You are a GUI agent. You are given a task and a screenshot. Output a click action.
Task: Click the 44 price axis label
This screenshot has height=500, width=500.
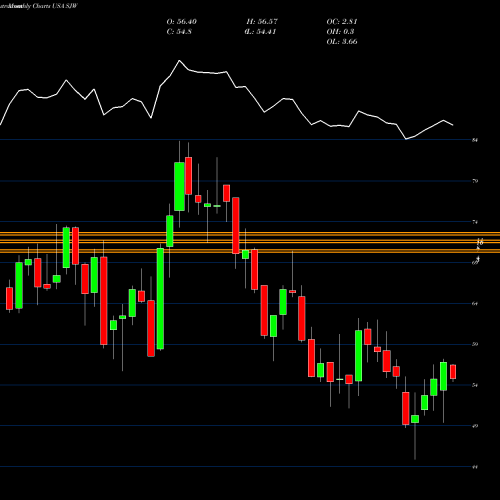(475, 467)
